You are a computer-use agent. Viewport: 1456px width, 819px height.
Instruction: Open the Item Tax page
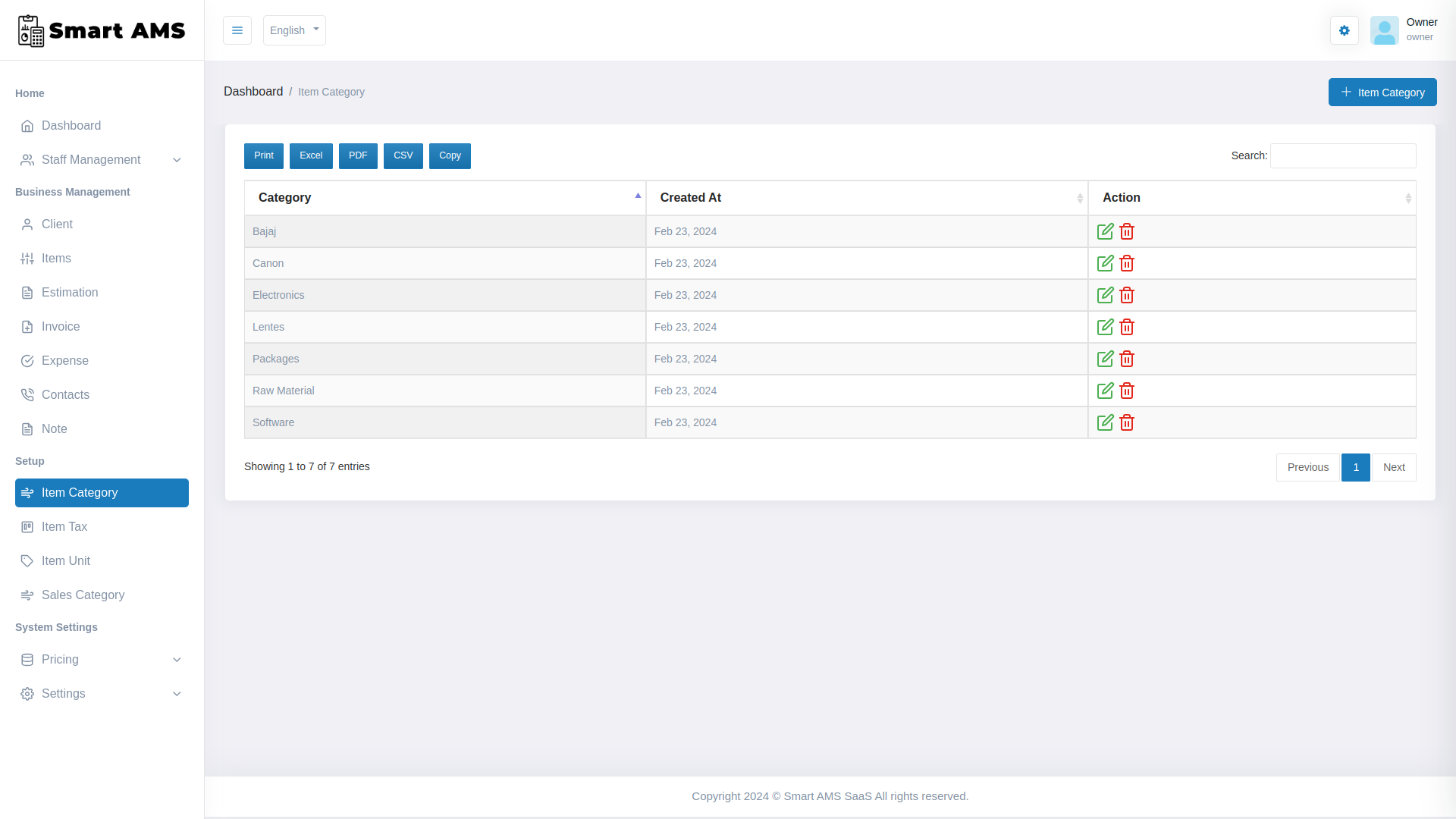point(64,526)
